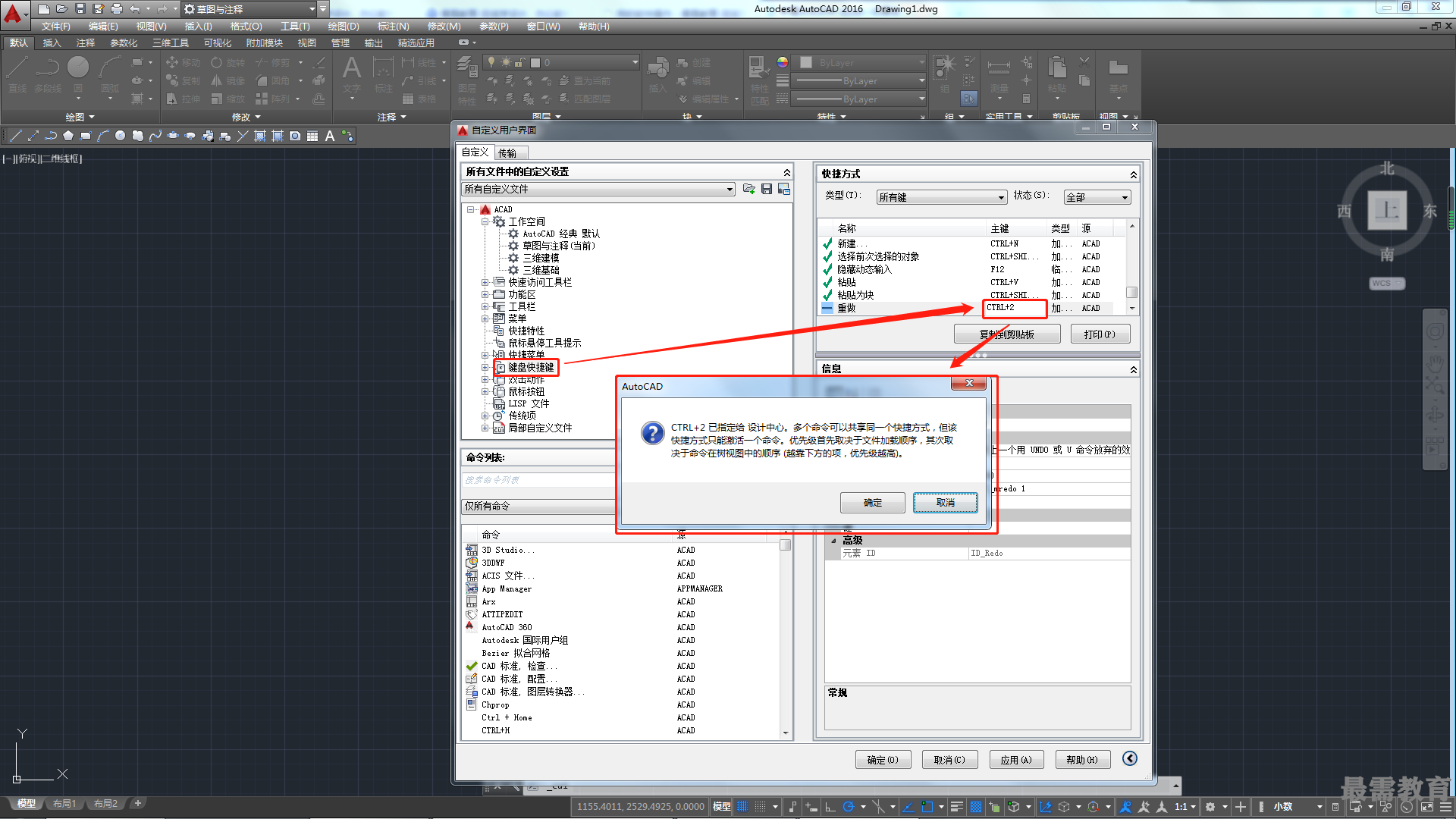Toggle transparency in status bar
The width and height of the screenshot is (1456, 819).
[976, 807]
